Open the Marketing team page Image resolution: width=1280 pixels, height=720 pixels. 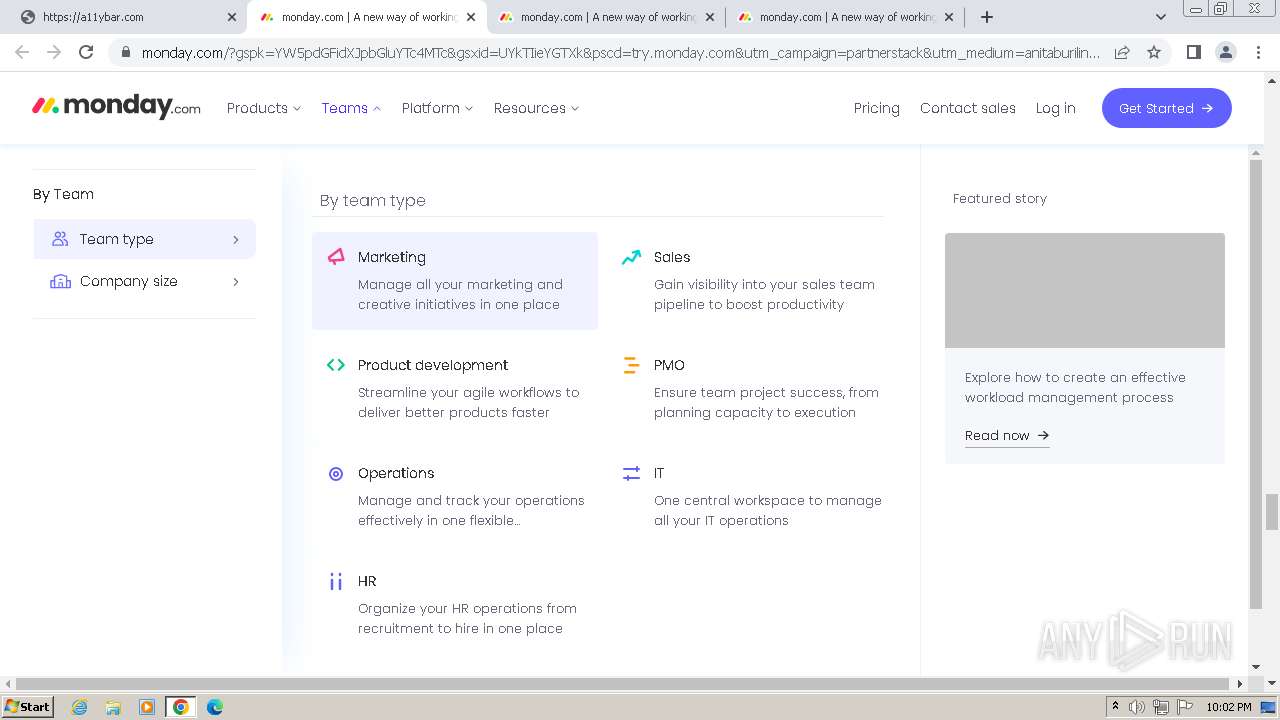(455, 281)
